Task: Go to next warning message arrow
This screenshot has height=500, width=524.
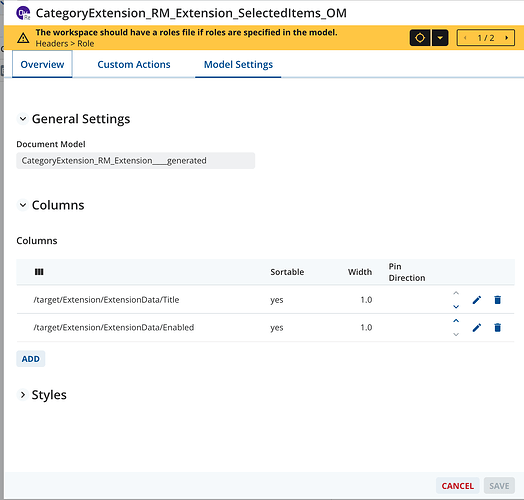Action: click(507, 38)
